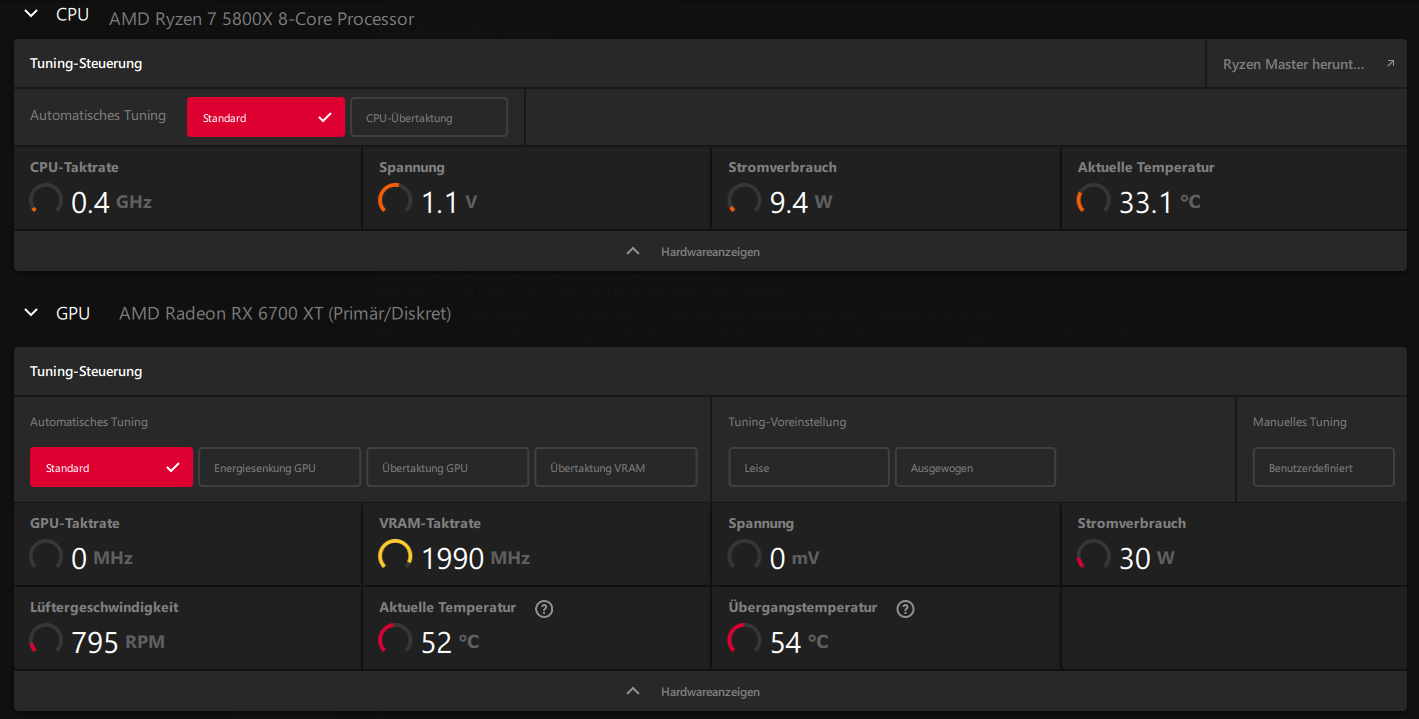Collapse the CPU section chevron
The width and height of the screenshot is (1419, 719).
[32, 14]
